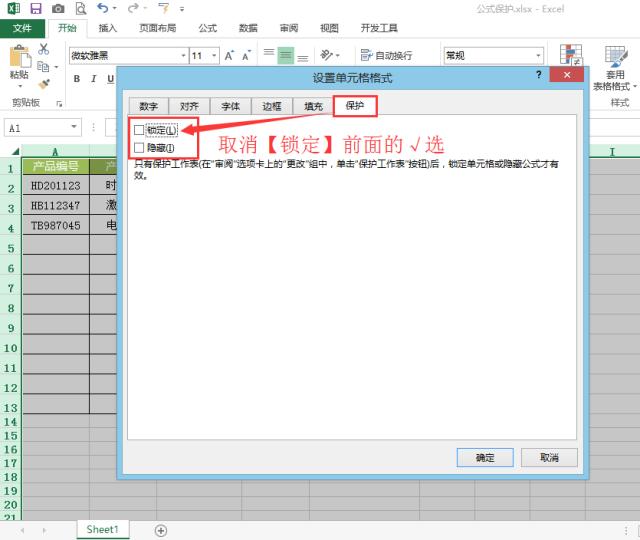
Task: Open the Undo history dropdown arrow
Action: [115, 8]
